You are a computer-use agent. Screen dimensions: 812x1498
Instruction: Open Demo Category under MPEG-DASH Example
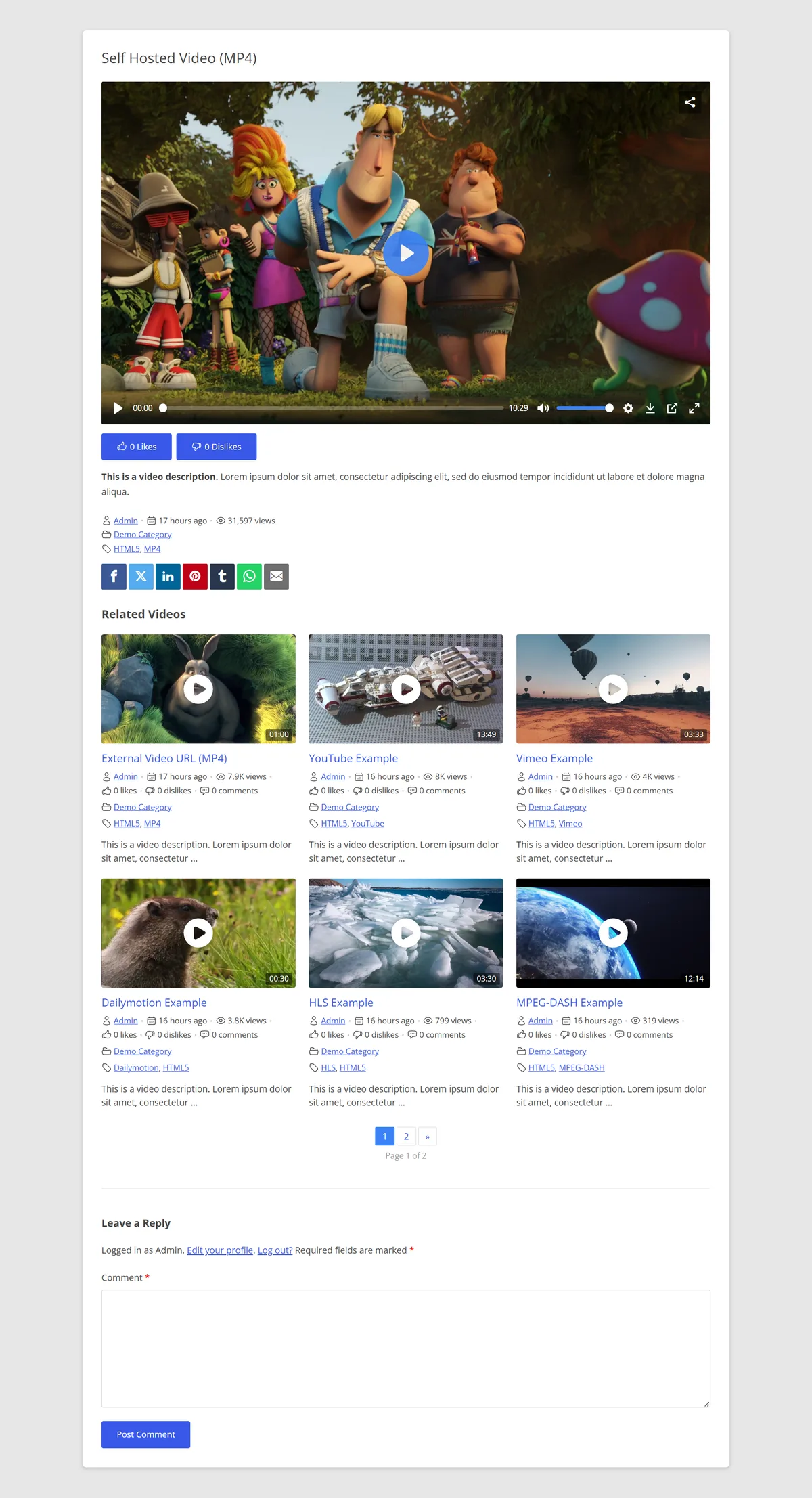point(558,1051)
